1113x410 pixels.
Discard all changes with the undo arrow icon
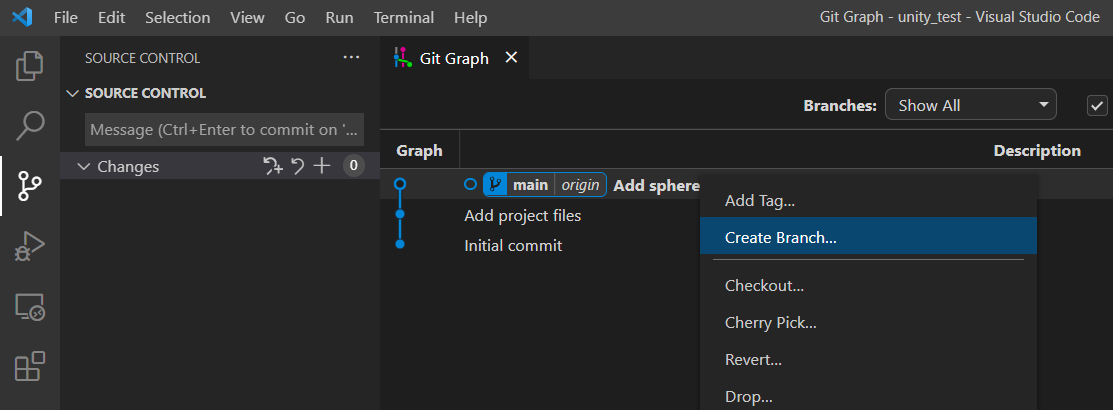point(298,167)
